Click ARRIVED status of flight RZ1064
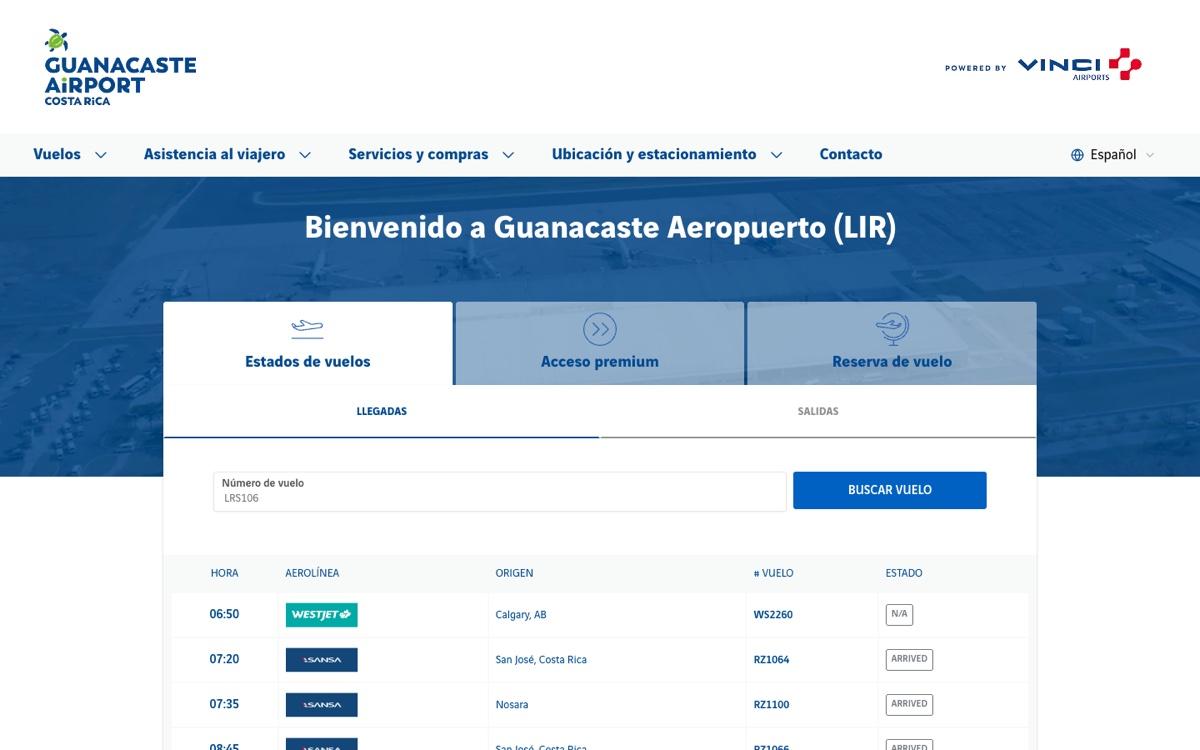 pyautogui.click(x=909, y=659)
